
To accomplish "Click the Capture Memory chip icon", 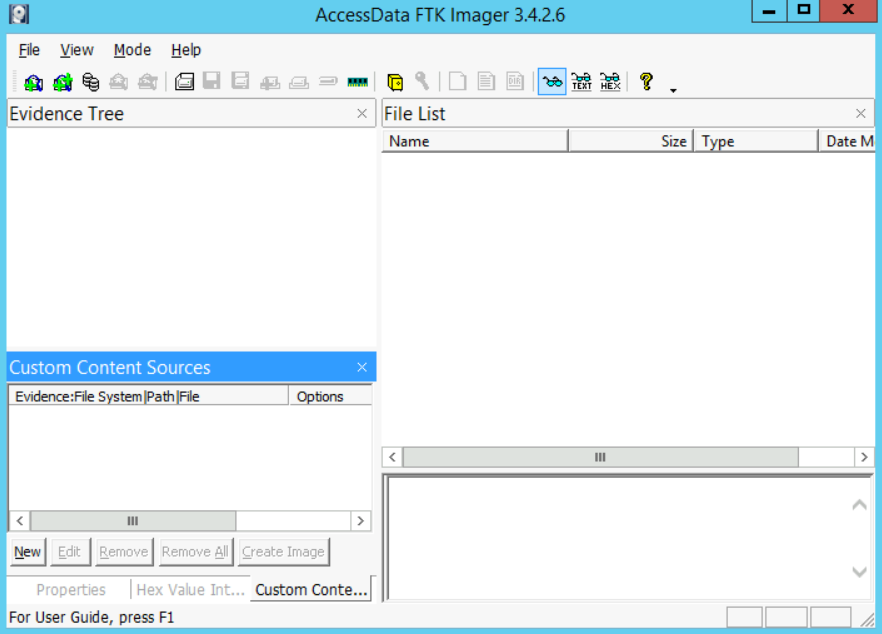I will point(358,82).
